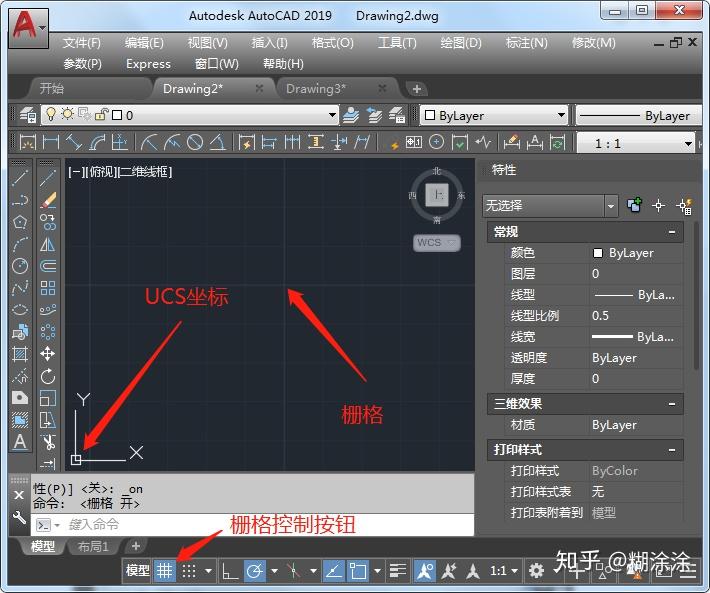Select the Erase modify tool
Viewport: 710px width, 593px height.
point(48,200)
